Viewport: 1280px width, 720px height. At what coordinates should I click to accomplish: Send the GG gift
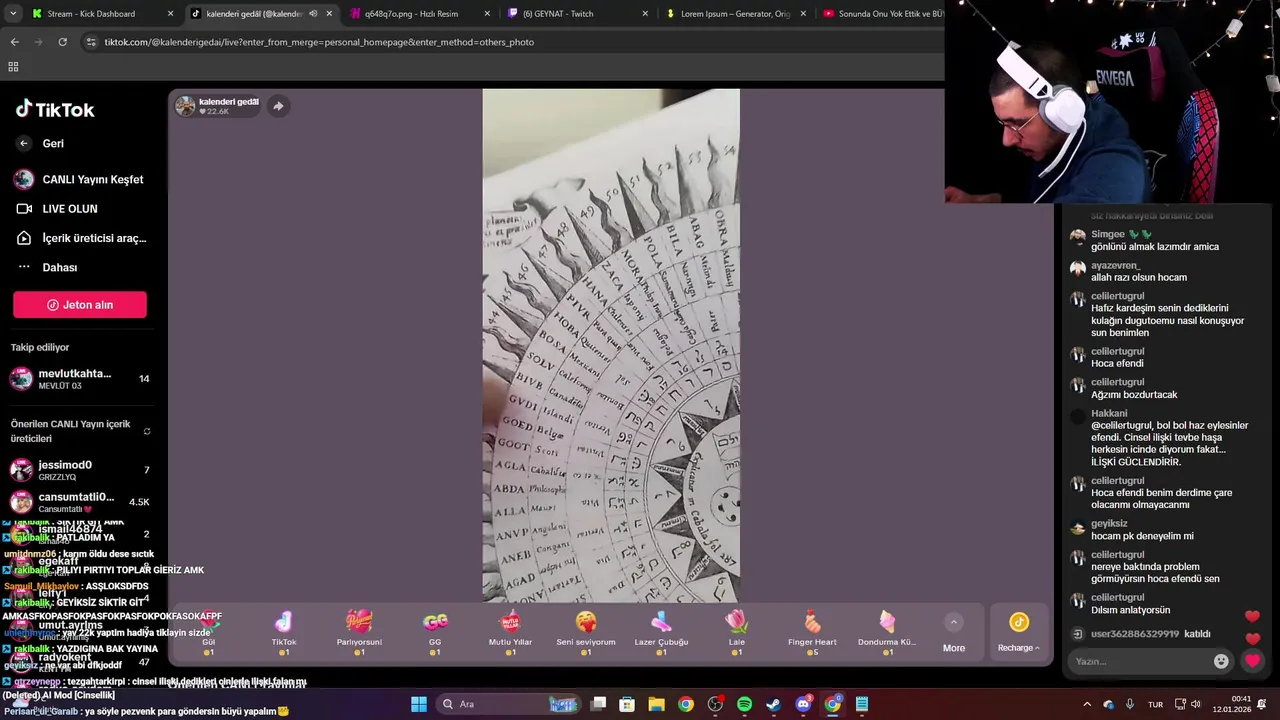435,632
